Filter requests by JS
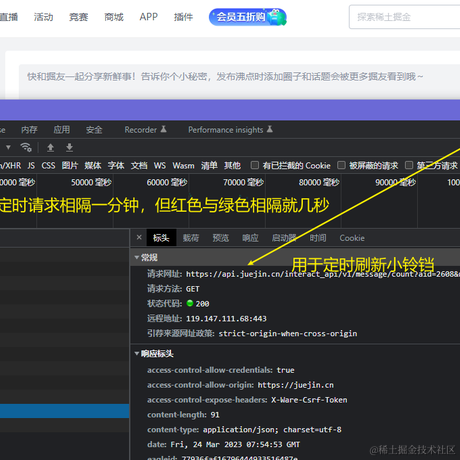Viewport: 460px width, 460px height. (x=31, y=166)
